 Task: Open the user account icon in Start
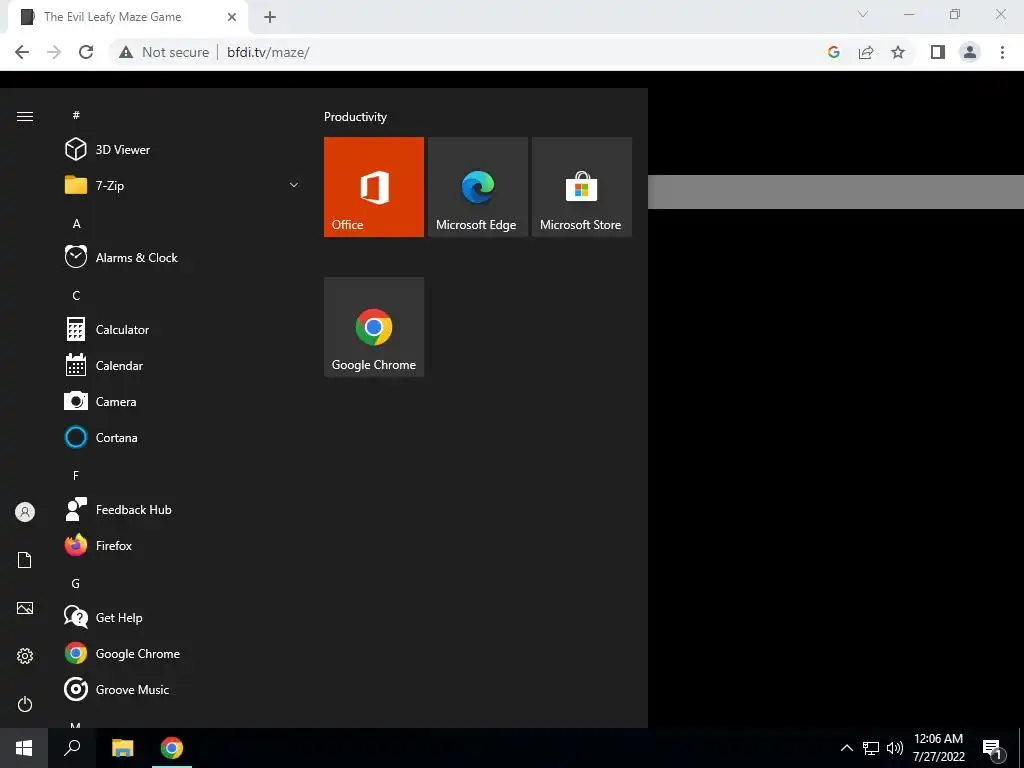[25, 512]
